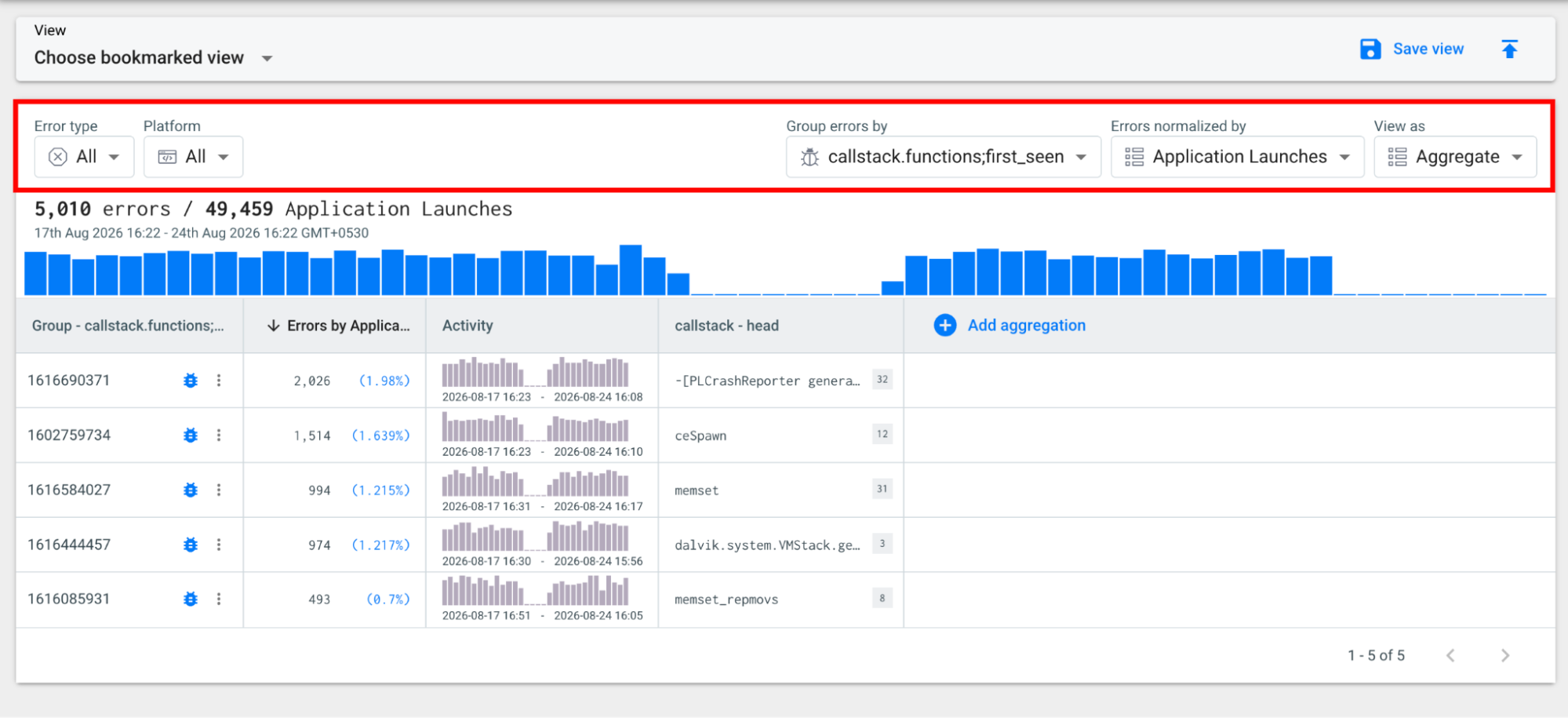Open the Error type dropdown
The image size is (1568, 718).
tap(85, 157)
